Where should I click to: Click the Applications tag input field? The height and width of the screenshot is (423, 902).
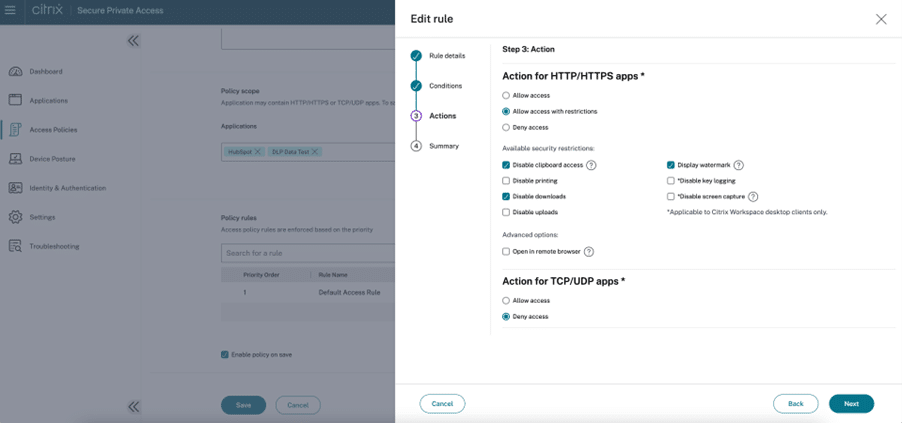tap(308, 153)
